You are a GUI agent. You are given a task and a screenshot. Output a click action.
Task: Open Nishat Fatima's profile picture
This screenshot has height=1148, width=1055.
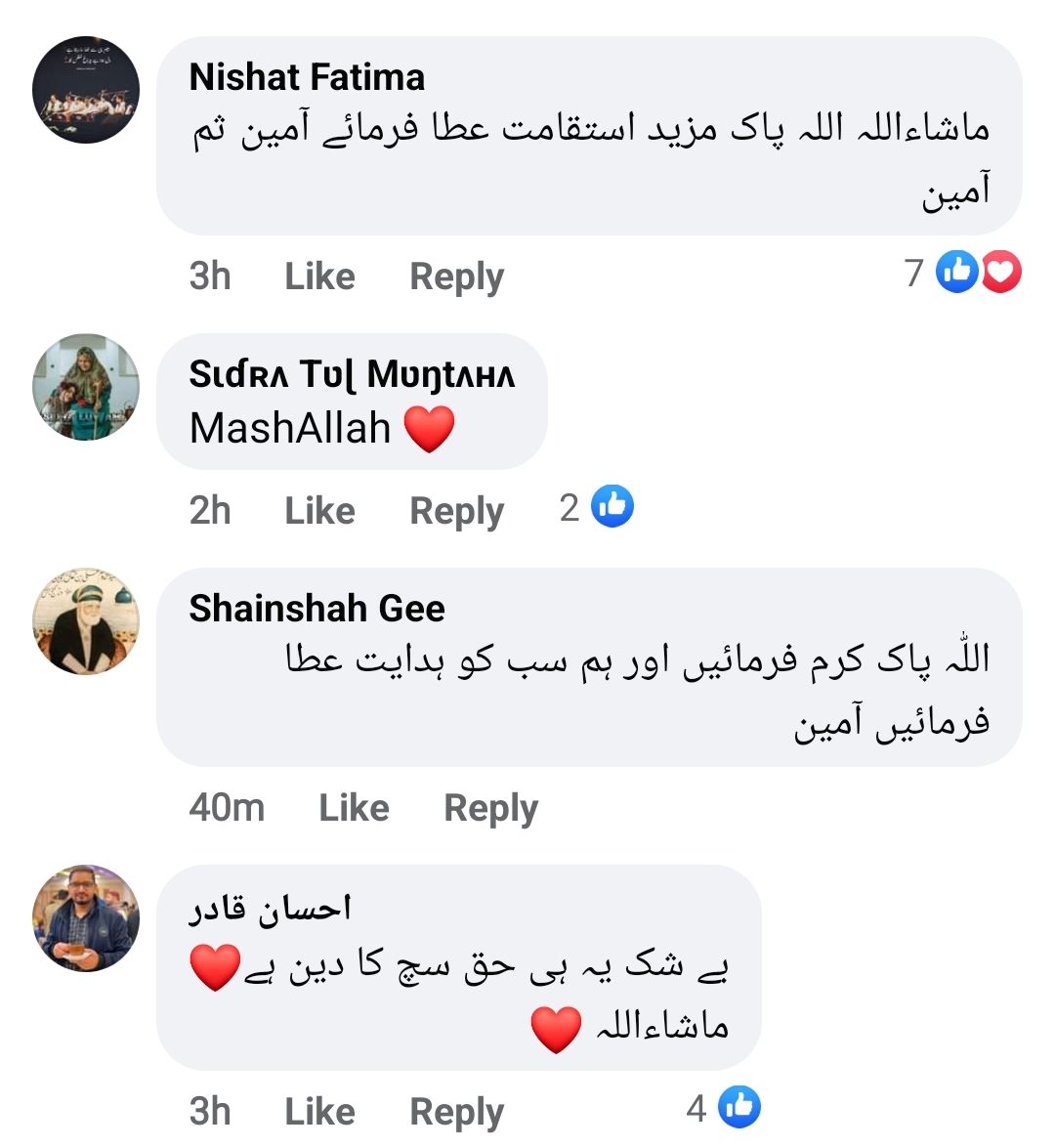86,91
